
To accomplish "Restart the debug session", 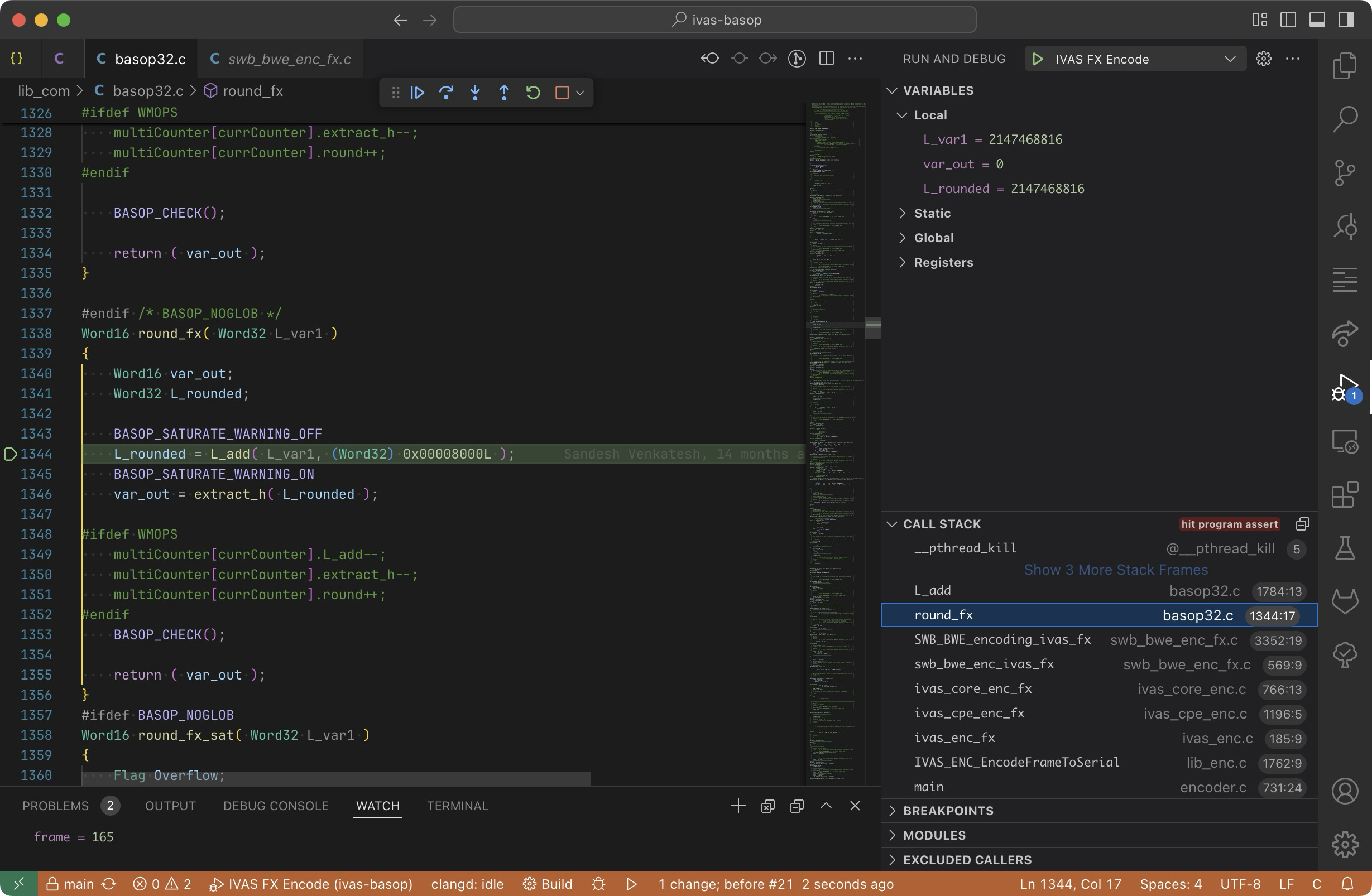I will [x=533, y=93].
